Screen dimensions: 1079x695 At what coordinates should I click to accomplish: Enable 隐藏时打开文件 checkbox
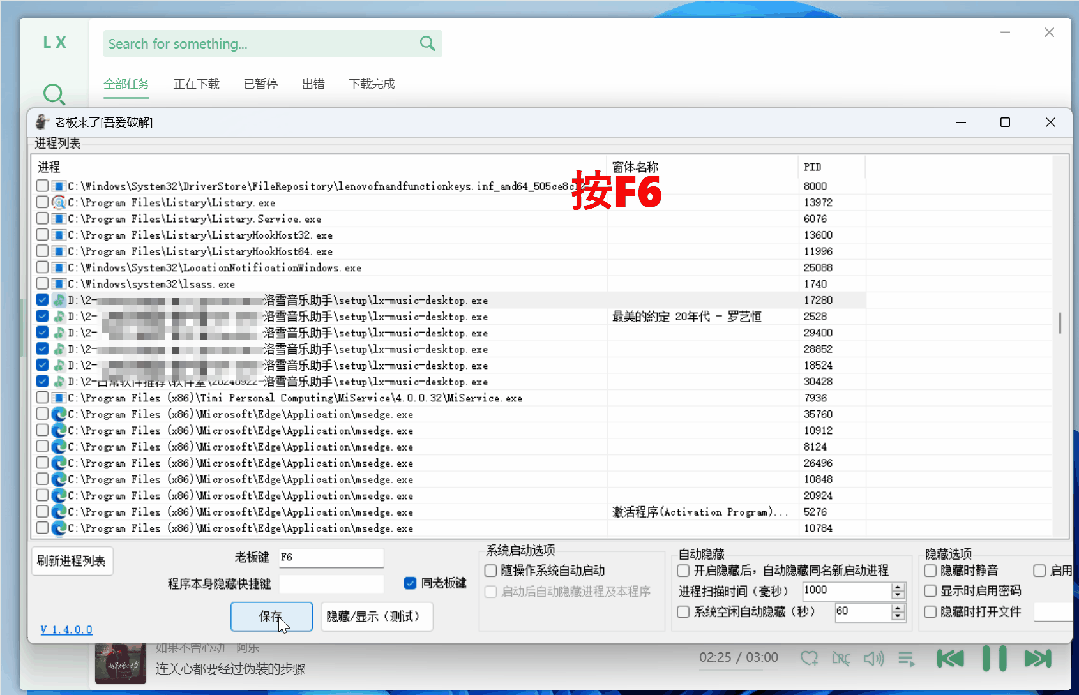pos(930,612)
